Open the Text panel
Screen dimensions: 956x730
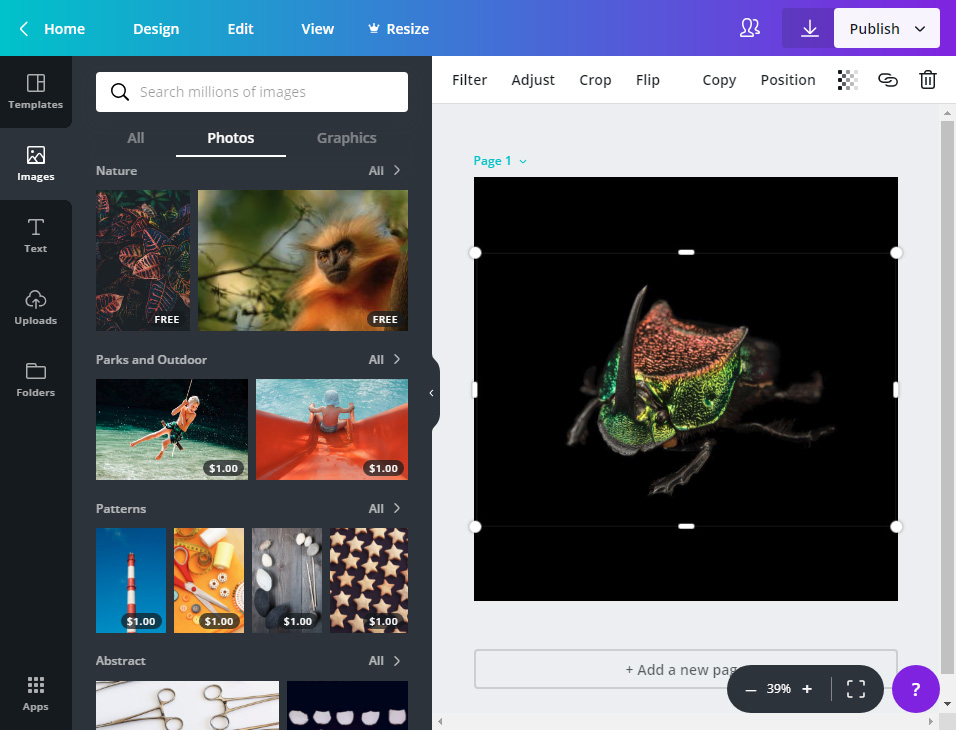[x=35, y=236]
